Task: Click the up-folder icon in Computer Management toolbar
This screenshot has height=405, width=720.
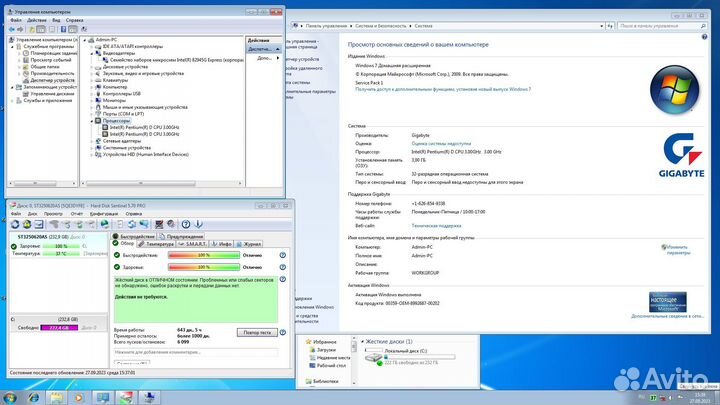Action: click(32, 29)
